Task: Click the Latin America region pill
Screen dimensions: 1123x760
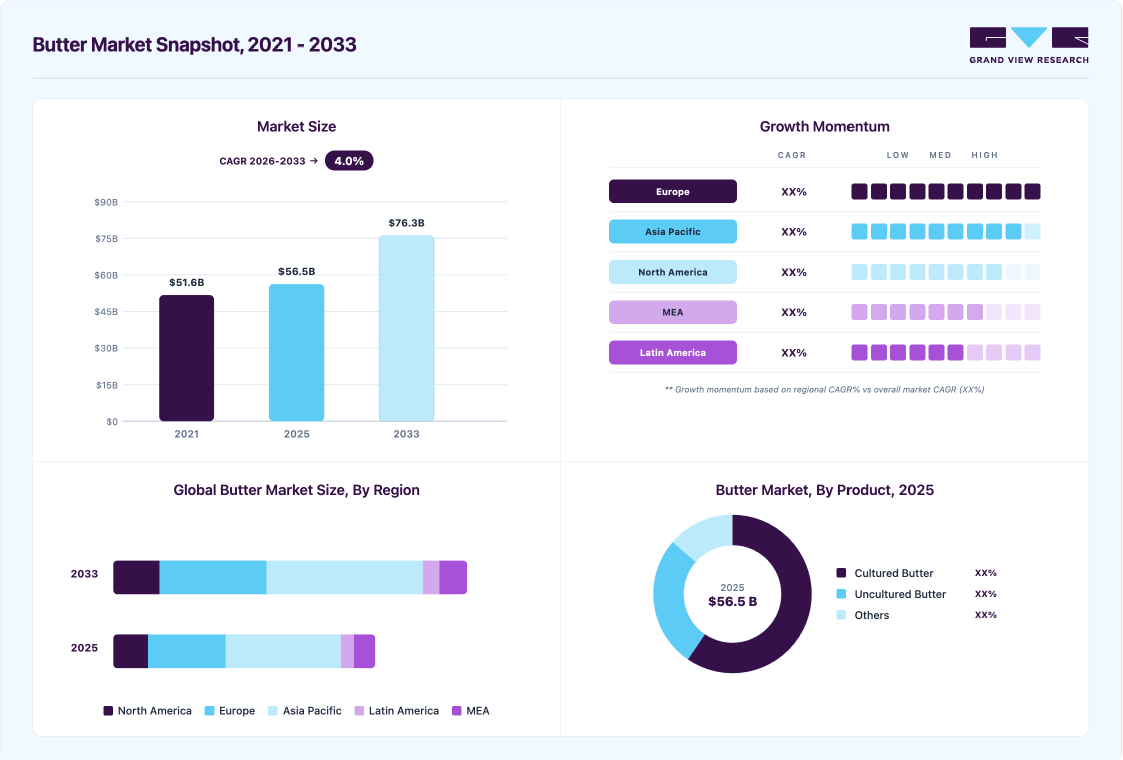Action: pyautogui.click(x=673, y=352)
